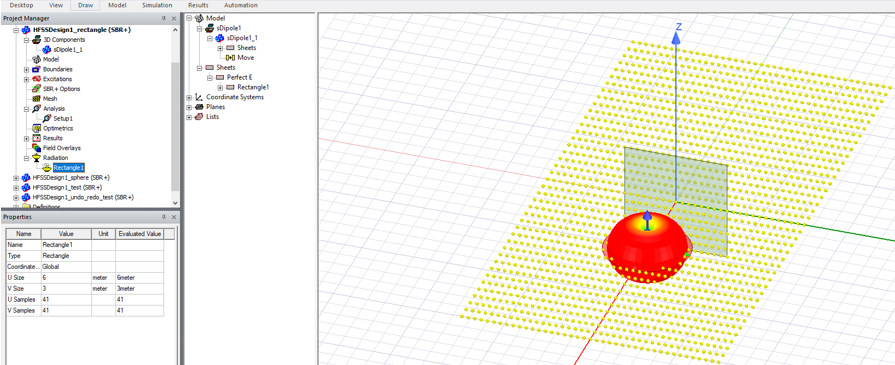The width and height of the screenshot is (895, 365).
Task: Collapse the Analysis node
Action: tap(26, 109)
